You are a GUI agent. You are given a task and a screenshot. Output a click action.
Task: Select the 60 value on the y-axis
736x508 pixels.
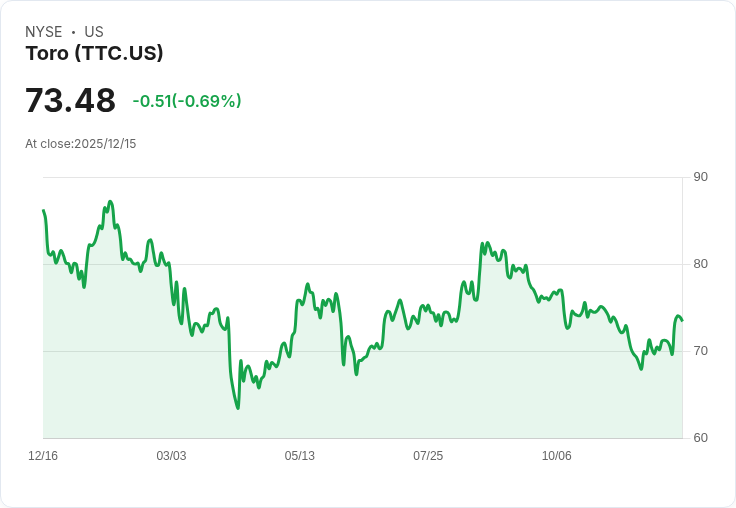point(700,438)
